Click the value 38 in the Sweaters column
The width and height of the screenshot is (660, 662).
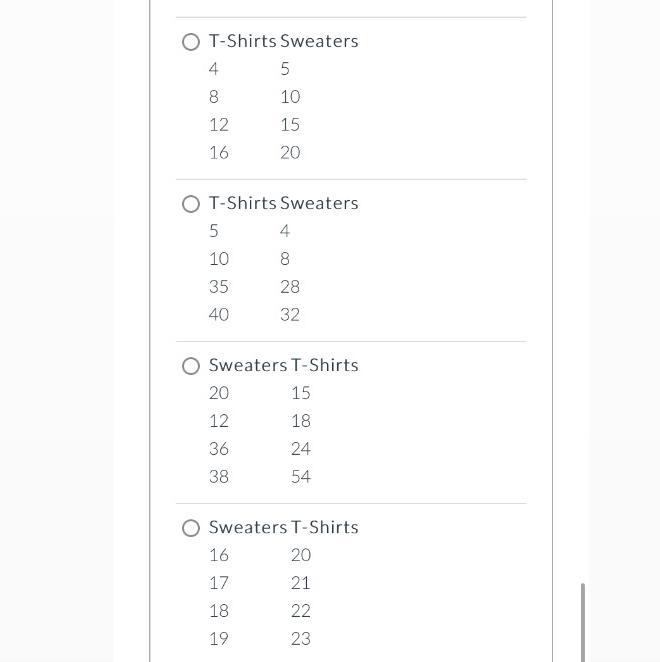point(219,477)
